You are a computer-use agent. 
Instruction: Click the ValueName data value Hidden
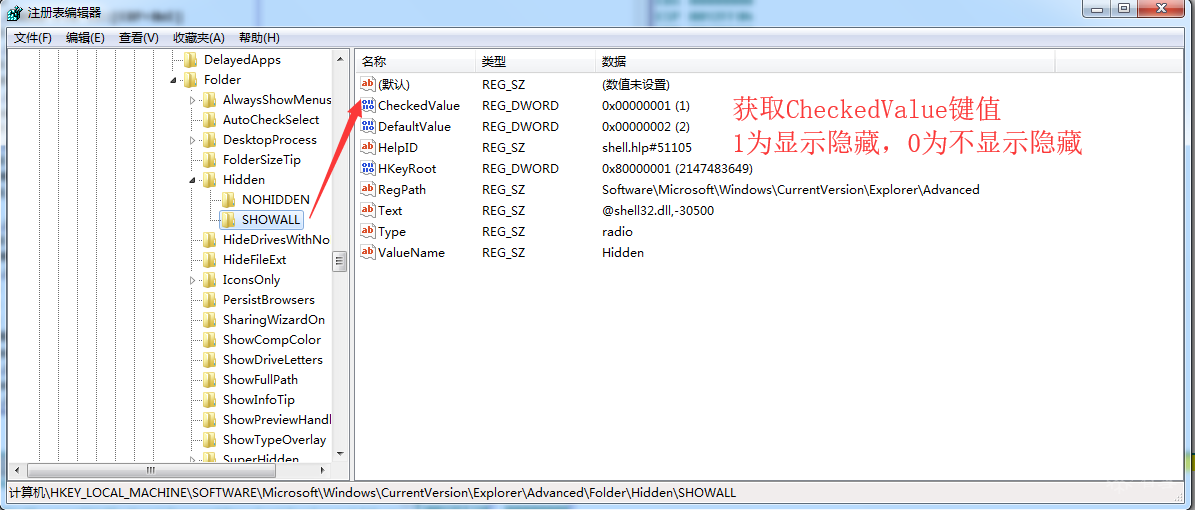tap(623, 252)
